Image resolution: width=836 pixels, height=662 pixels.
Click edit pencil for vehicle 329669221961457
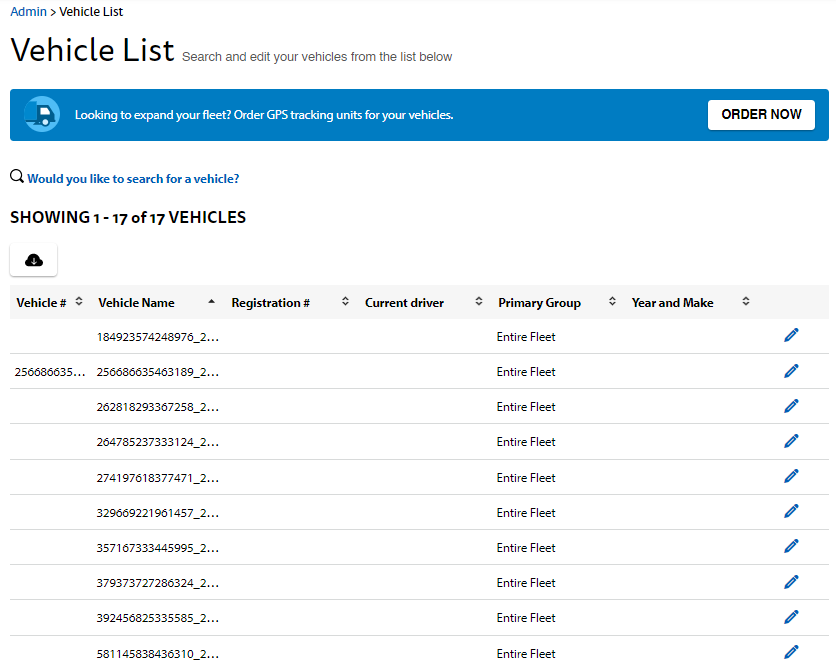pyautogui.click(x=791, y=512)
